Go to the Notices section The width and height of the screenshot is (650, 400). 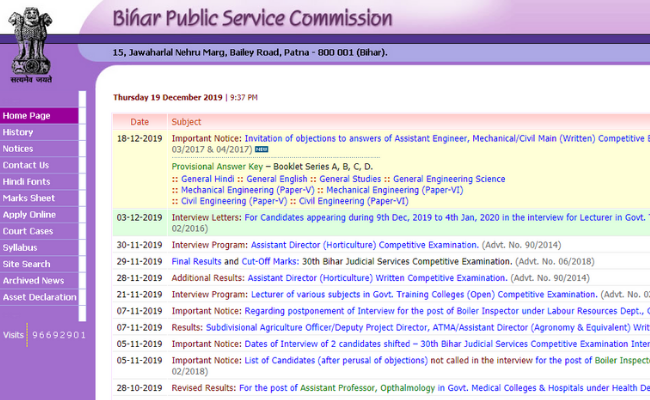click(18, 148)
